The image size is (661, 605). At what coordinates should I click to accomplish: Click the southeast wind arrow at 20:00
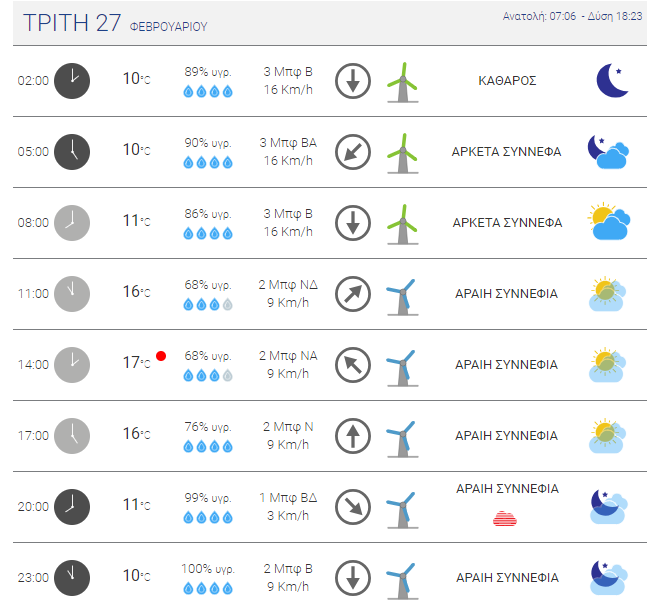[x=353, y=507]
